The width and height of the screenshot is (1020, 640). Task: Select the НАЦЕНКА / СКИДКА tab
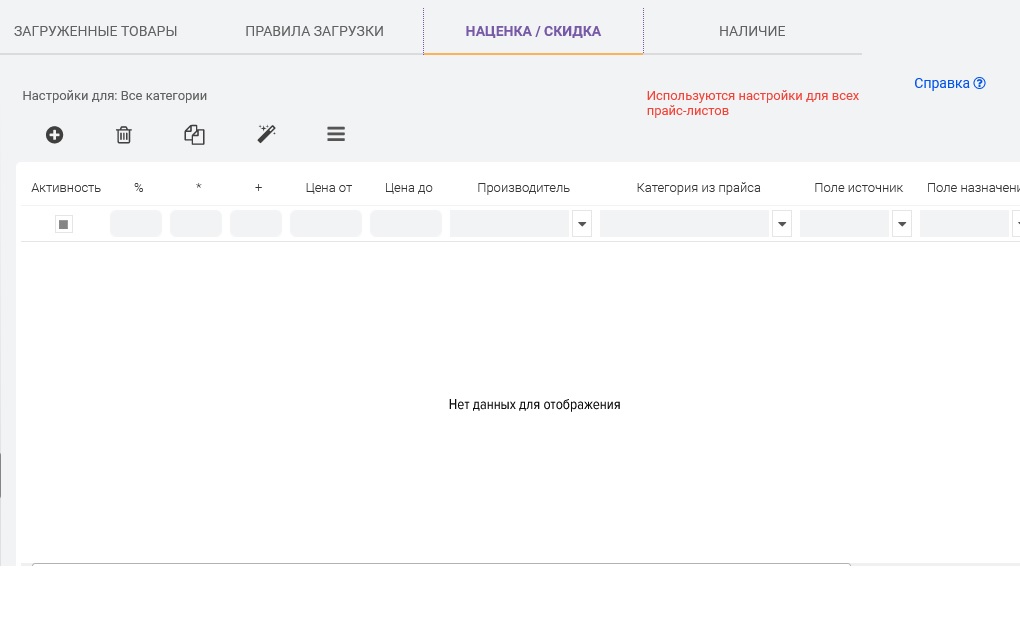tap(533, 31)
